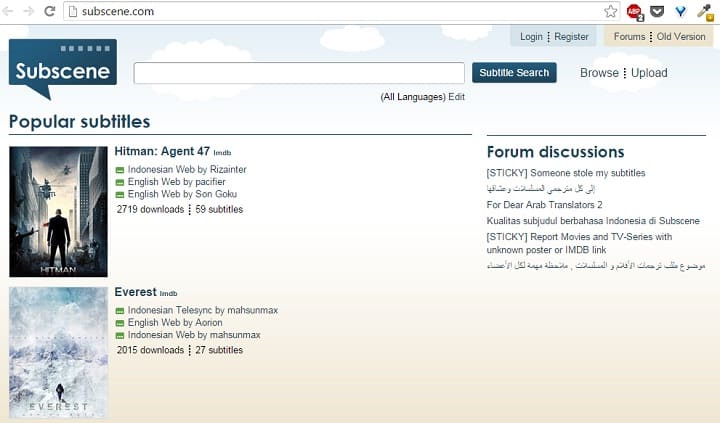Open Indonesian Web by mahsunmax subtitle

(194, 335)
